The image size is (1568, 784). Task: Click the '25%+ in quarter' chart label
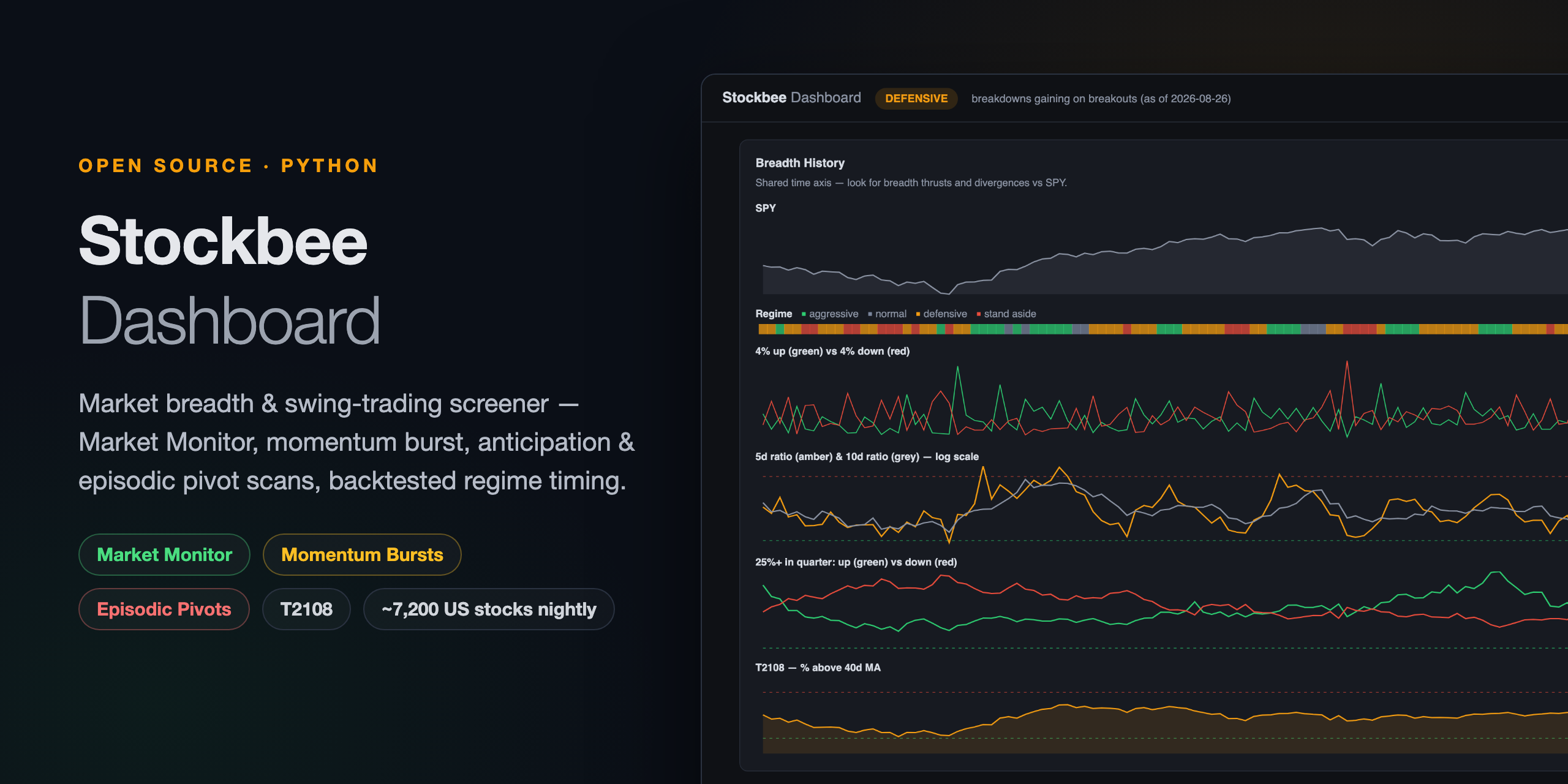click(856, 562)
